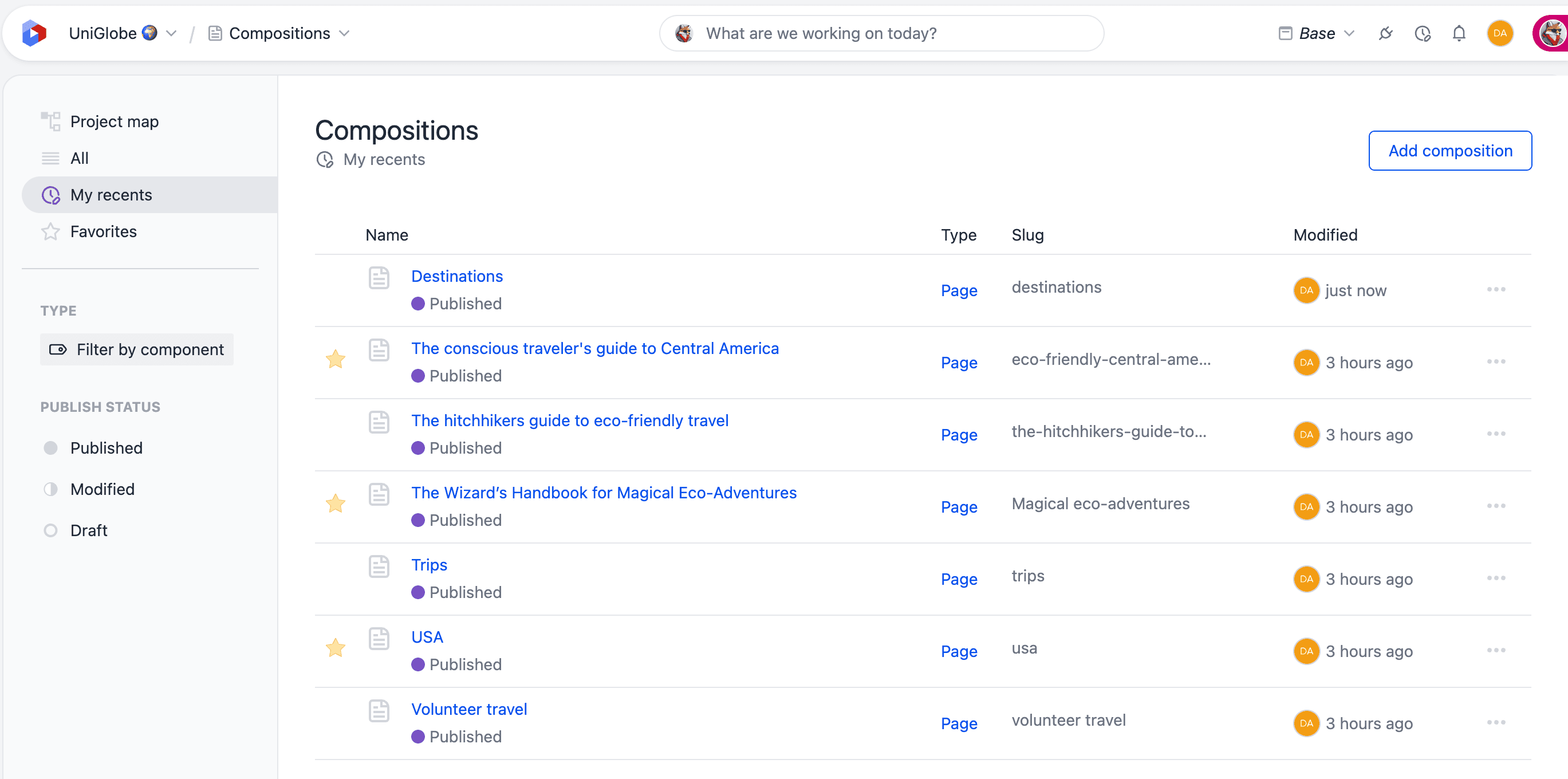1568x779 pixels.
Task: Select My recents in sidebar
Action: coord(149,195)
